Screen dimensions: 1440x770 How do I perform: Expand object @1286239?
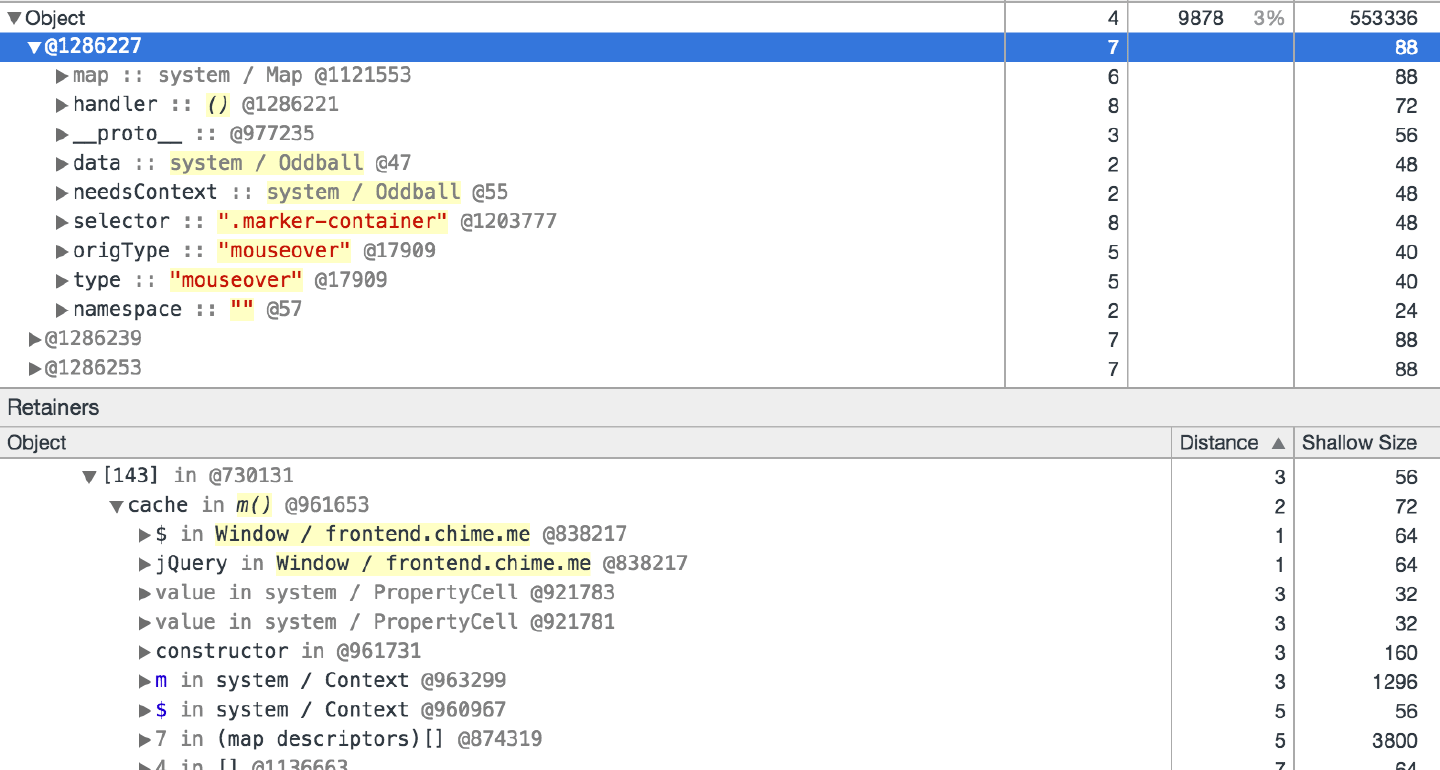(x=36, y=339)
